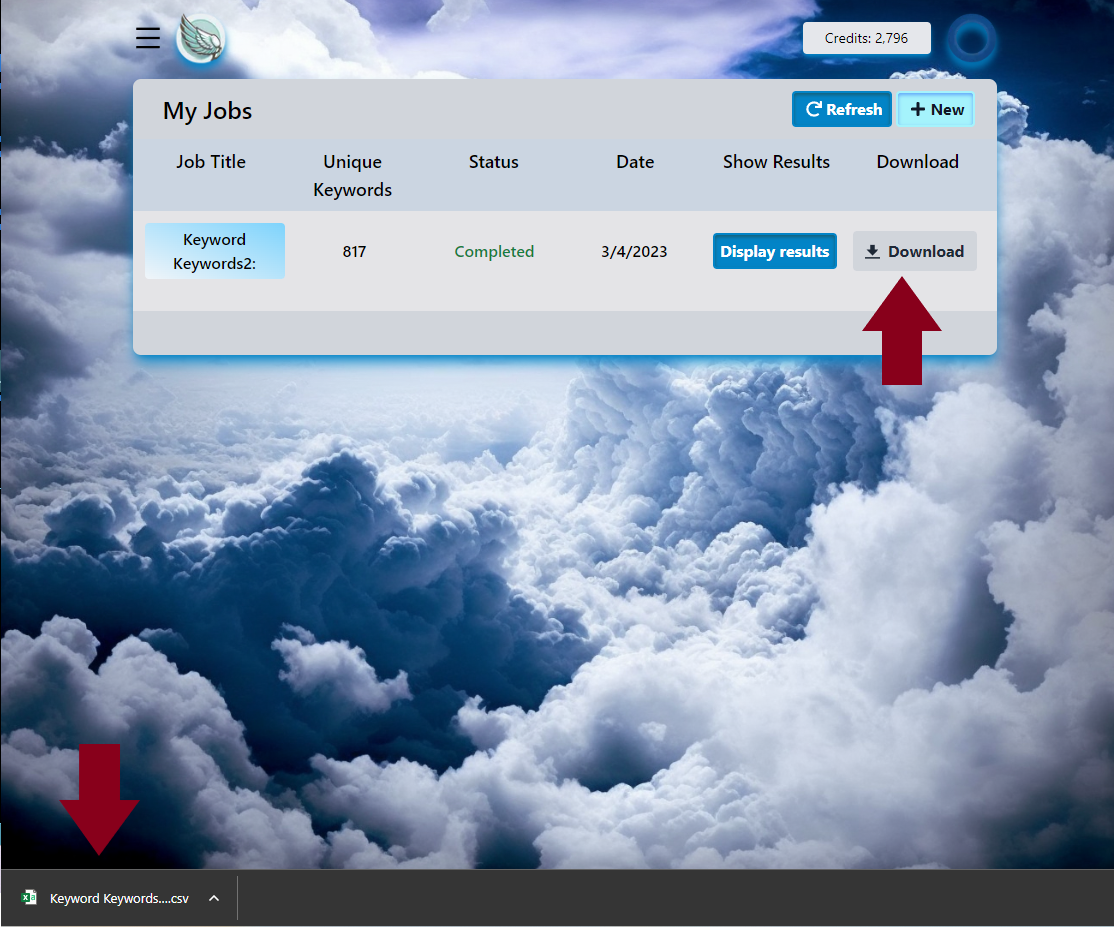1114x927 pixels.
Task: Click the 817 unique keywords value
Action: (354, 251)
